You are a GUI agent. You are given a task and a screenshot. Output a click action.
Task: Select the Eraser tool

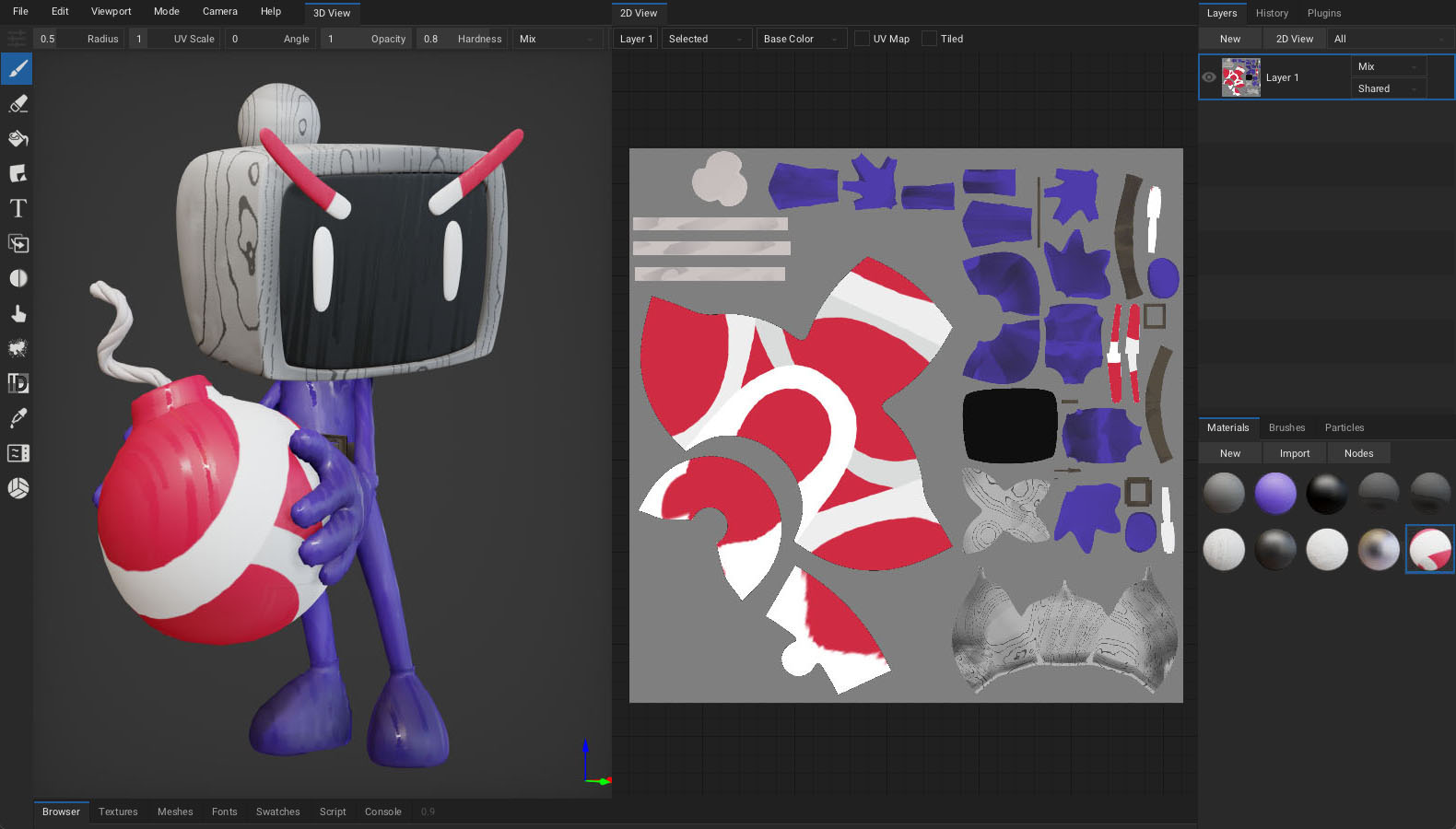pyautogui.click(x=18, y=104)
